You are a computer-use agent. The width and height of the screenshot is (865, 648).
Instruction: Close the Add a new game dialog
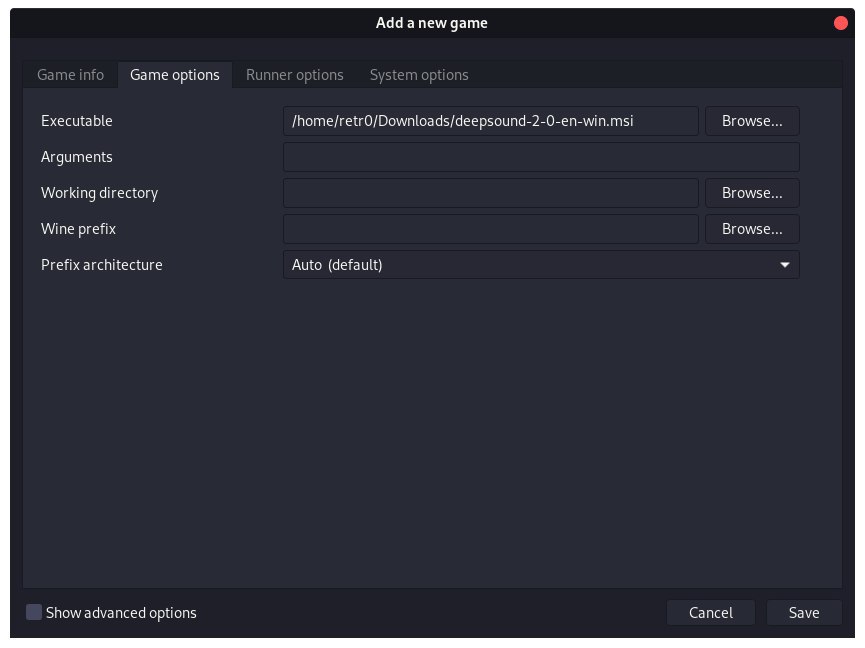tap(841, 23)
